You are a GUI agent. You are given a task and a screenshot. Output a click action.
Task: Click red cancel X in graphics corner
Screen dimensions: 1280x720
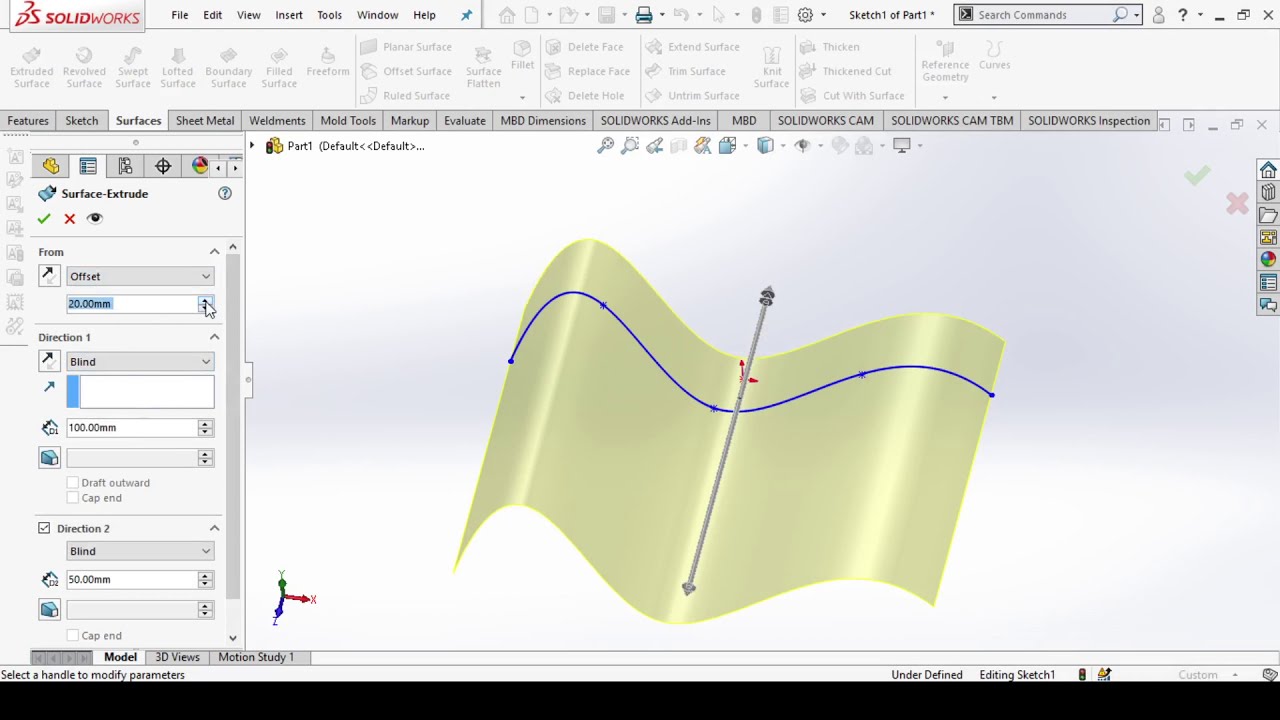click(1237, 203)
